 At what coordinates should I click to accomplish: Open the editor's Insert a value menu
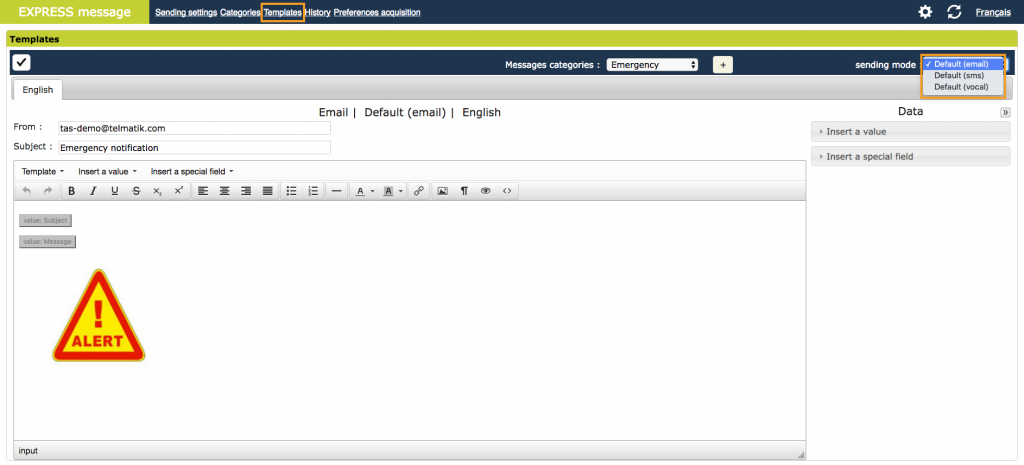click(x=108, y=172)
